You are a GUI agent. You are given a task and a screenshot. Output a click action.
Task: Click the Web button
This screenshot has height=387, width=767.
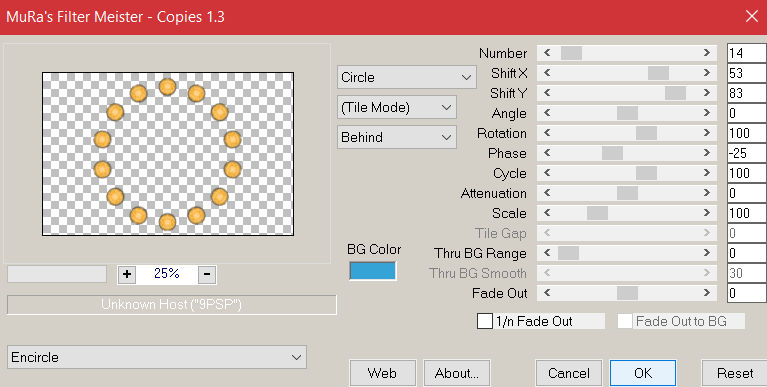click(383, 373)
